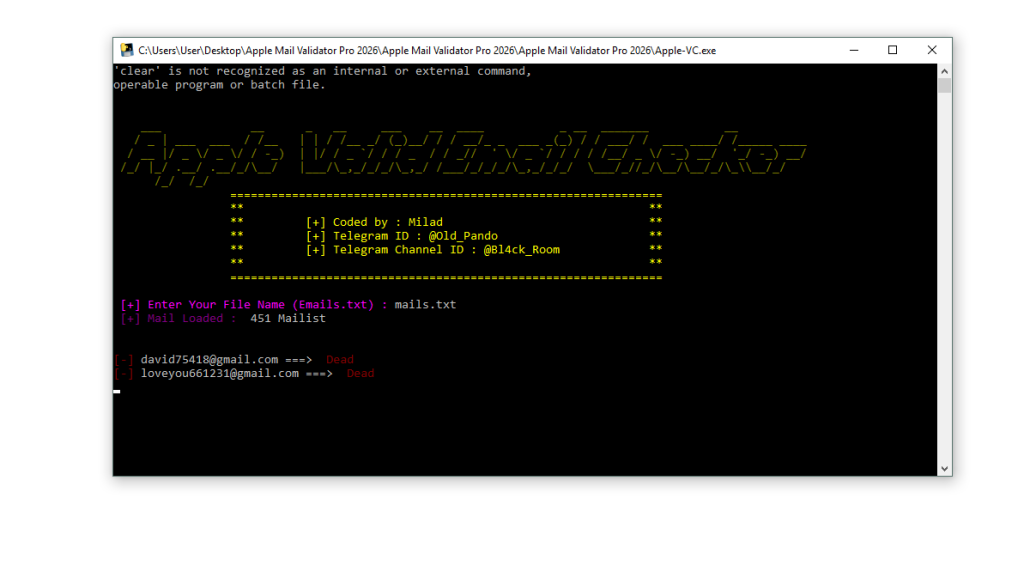Click the maximize window control

[x=893, y=49]
